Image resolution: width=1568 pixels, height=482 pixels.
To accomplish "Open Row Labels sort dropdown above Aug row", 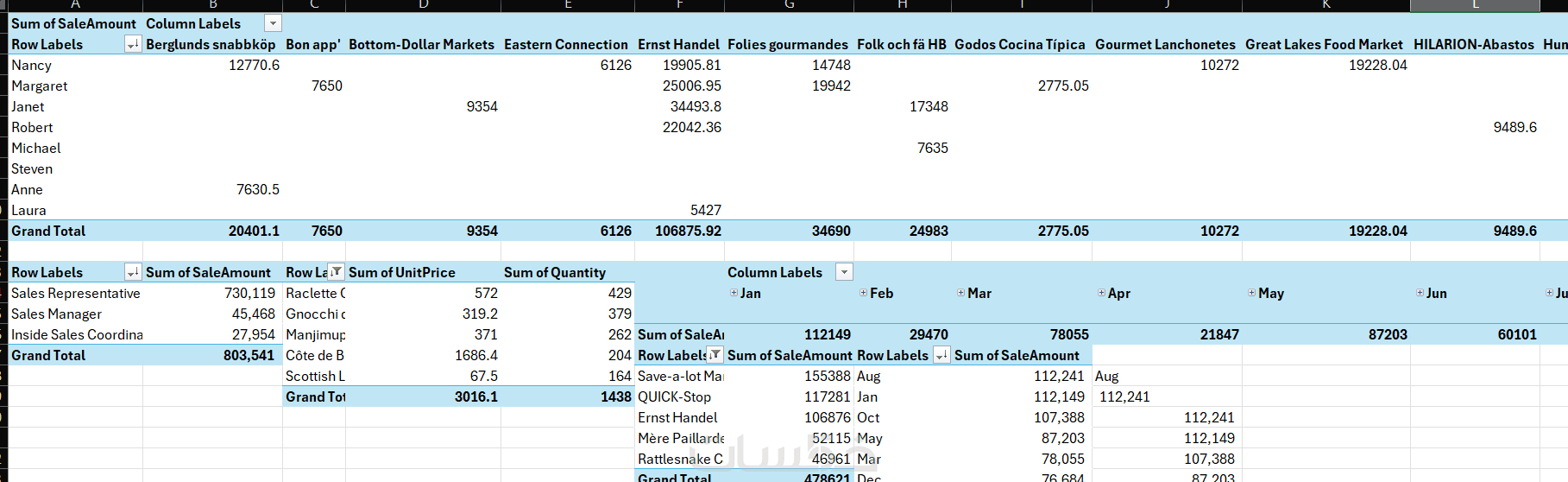I will click(941, 355).
